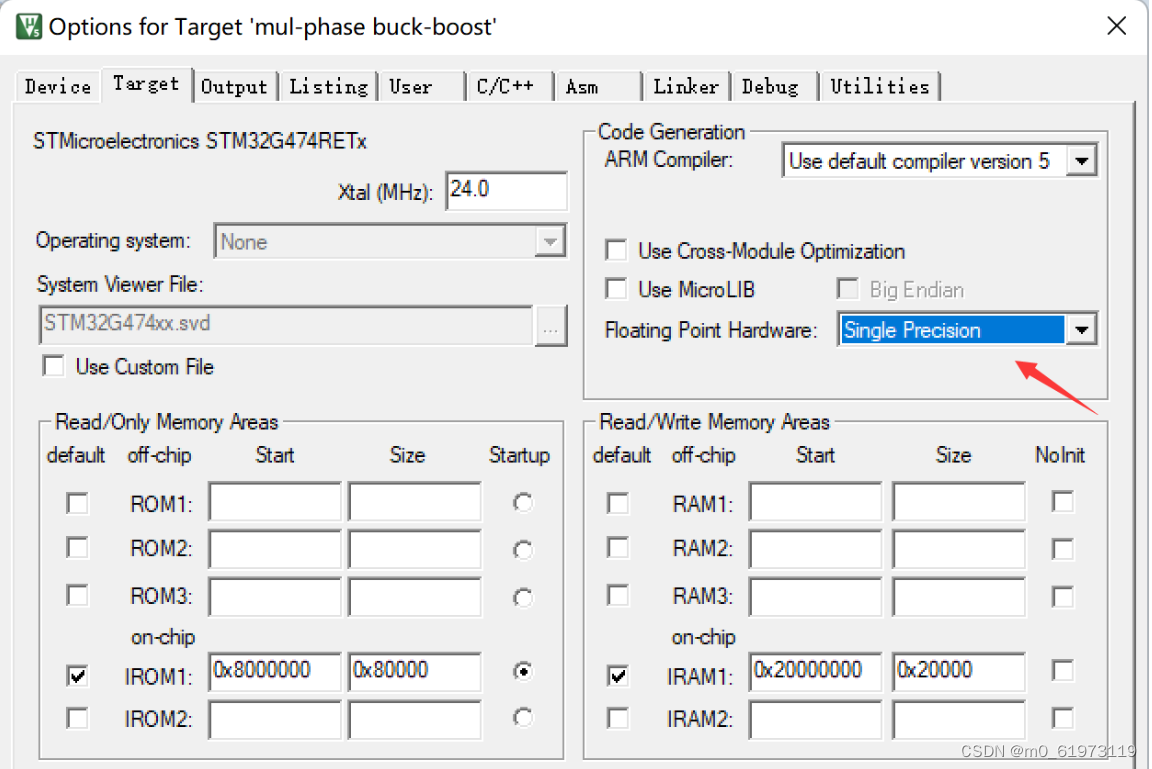Select ROM3 Startup radio button
Screen dimensions: 1152x769
point(522,597)
